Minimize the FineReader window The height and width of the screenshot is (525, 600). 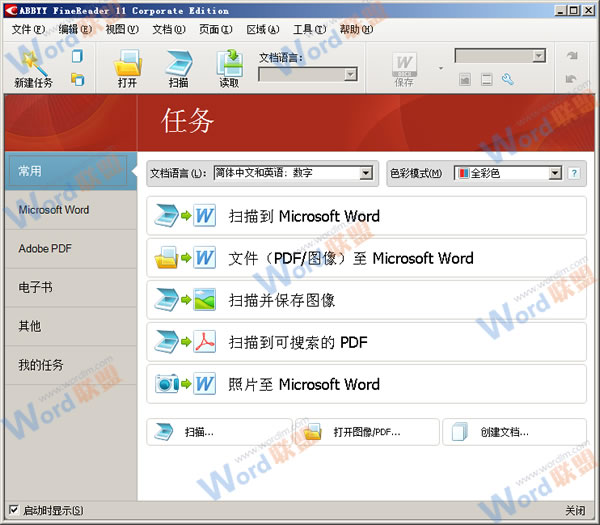coord(561,10)
